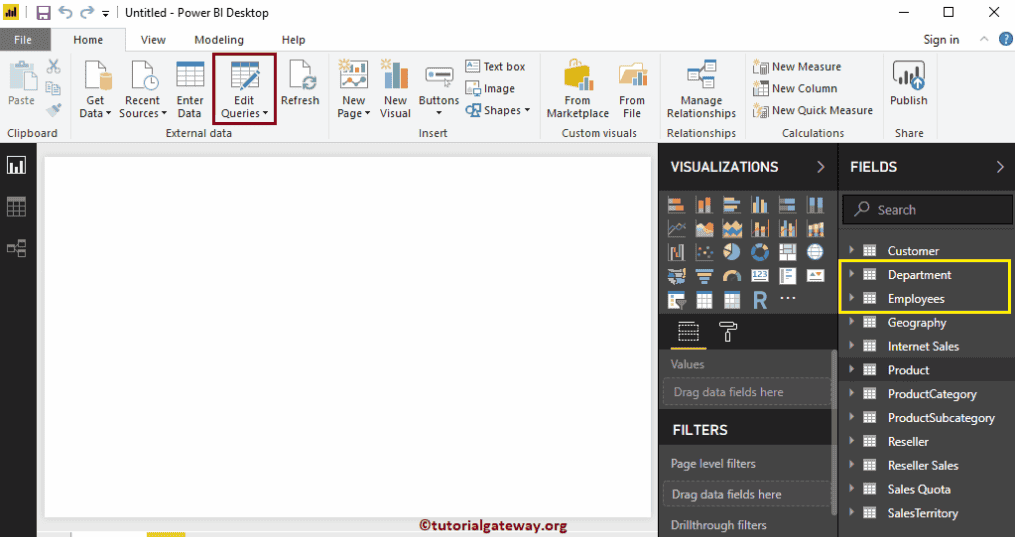This screenshot has height=537, width=1015.
Task: Select the Line chart visual
Action: coord(676,228)
